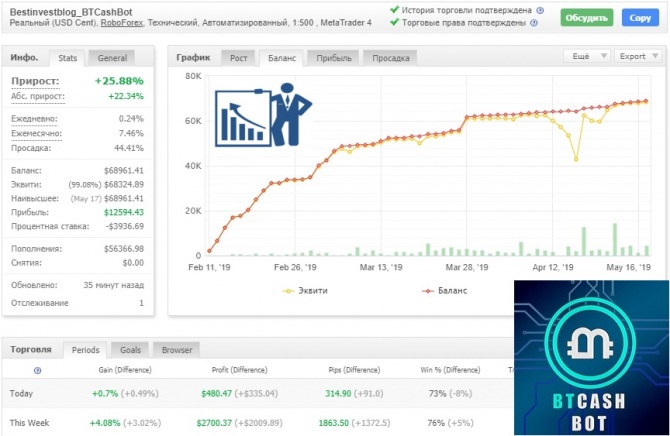The height and width of the screenshot is (436, 670).
Task: Open the Прибыль chart tab
Action: (334, 58)
